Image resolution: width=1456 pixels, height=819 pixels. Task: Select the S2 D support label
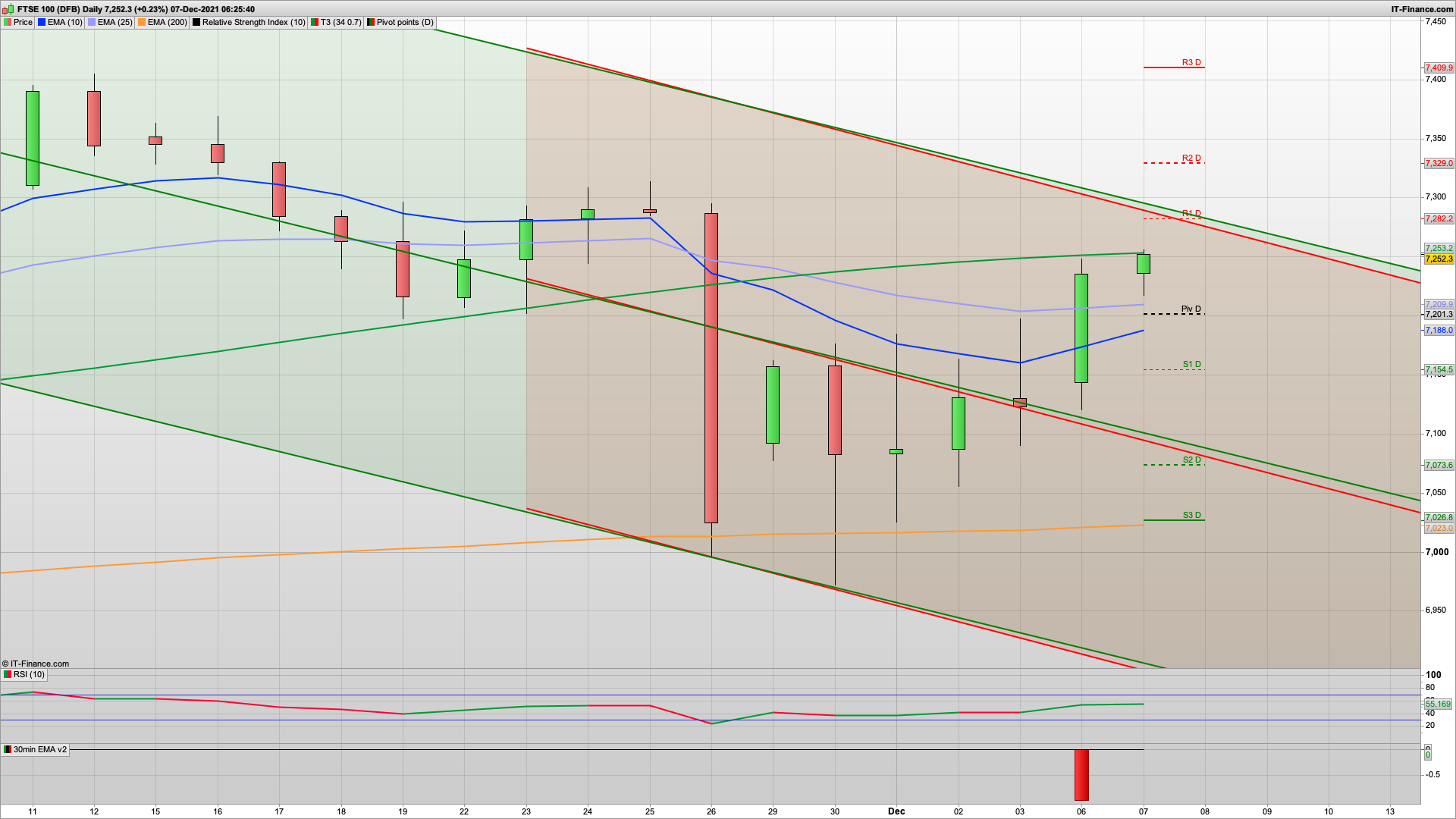[1191, 460]
